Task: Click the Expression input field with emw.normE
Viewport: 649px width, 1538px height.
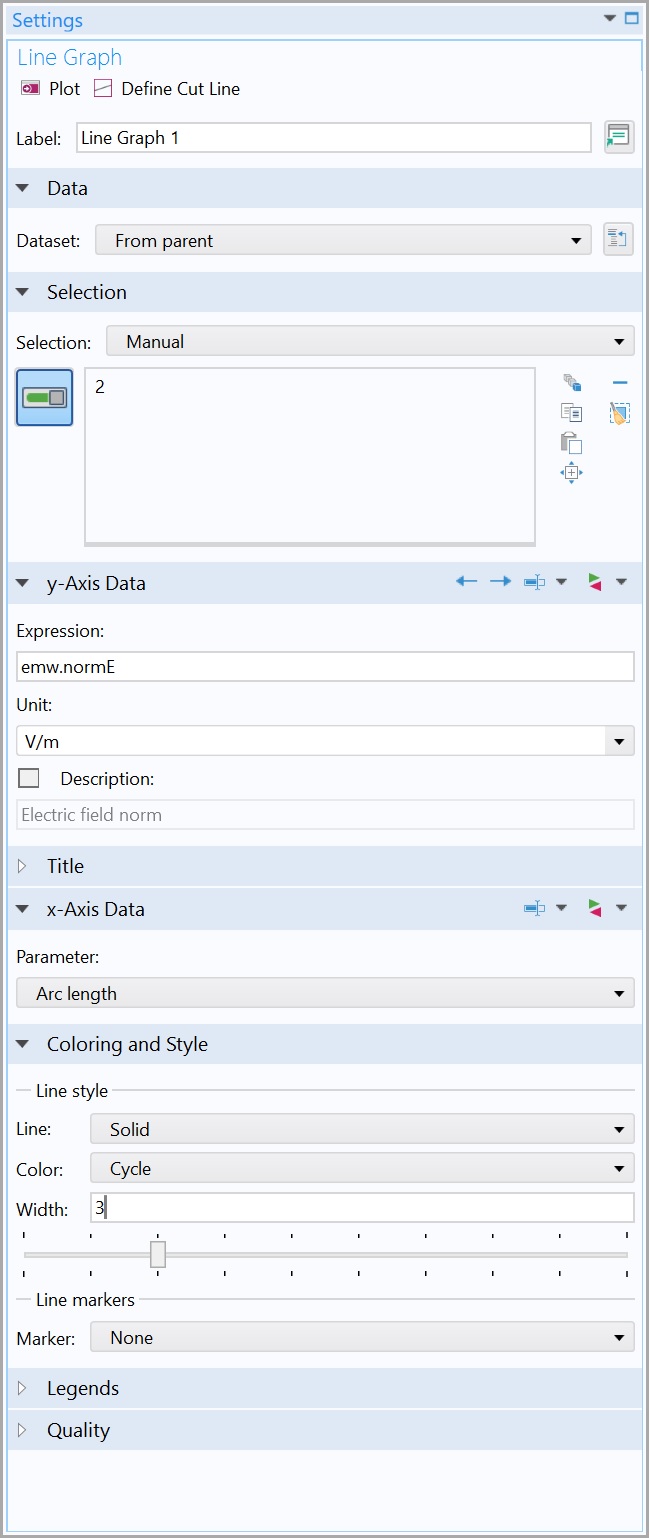Action: point(325,666)
